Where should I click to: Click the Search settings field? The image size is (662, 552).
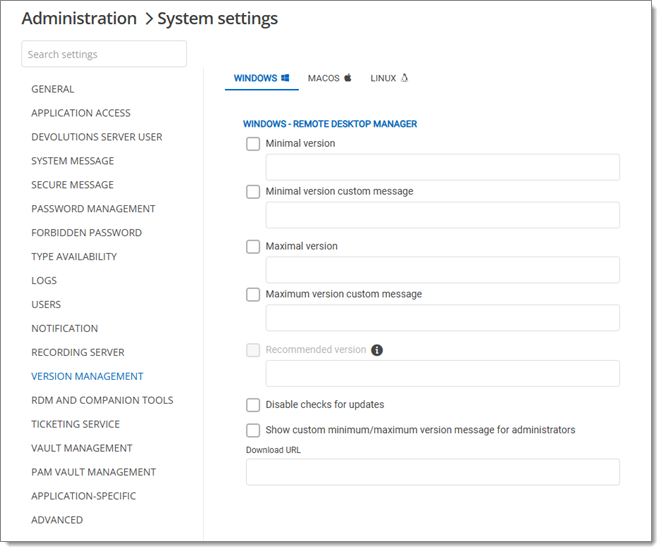coord(104,54)
